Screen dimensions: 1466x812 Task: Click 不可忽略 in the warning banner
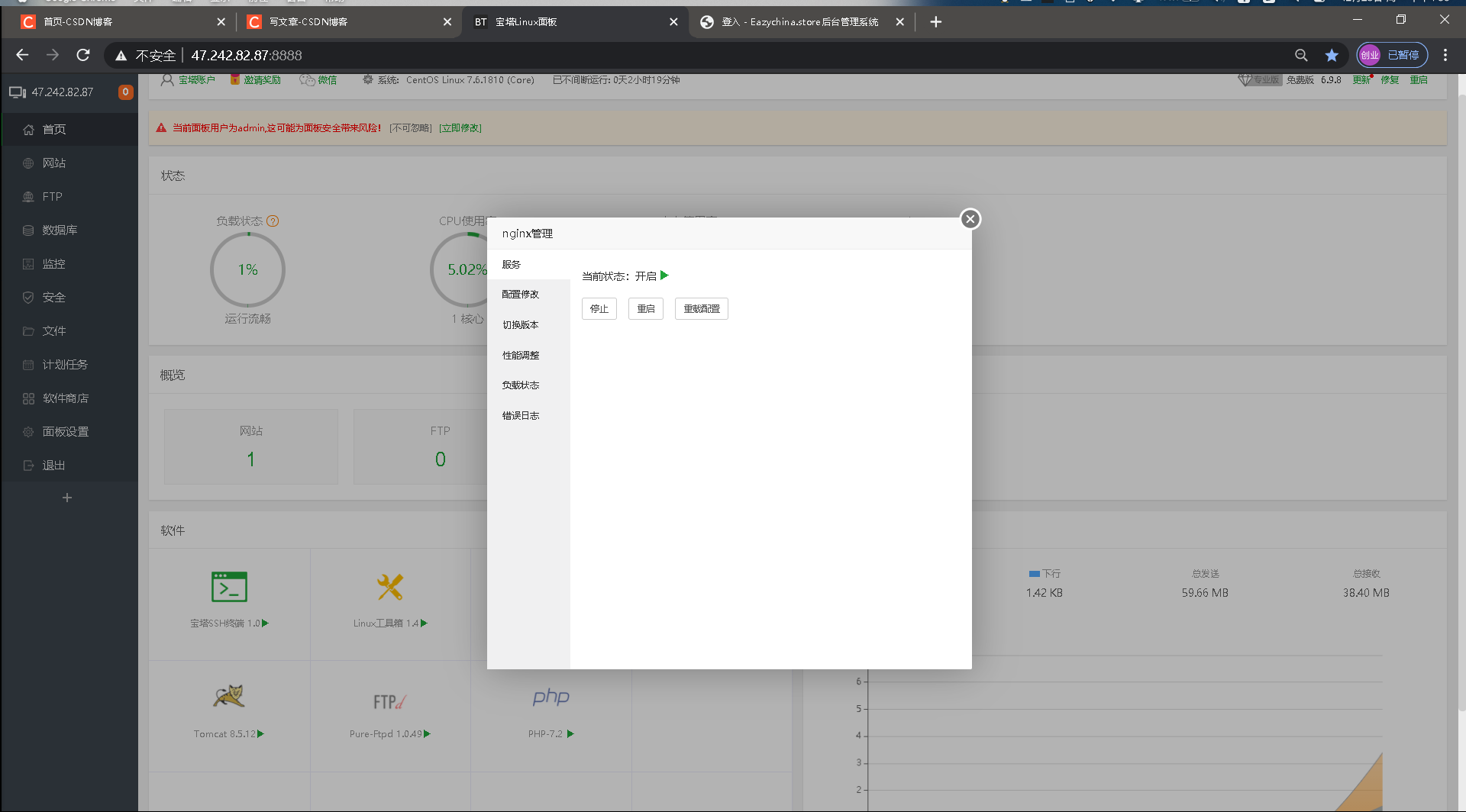411,128
